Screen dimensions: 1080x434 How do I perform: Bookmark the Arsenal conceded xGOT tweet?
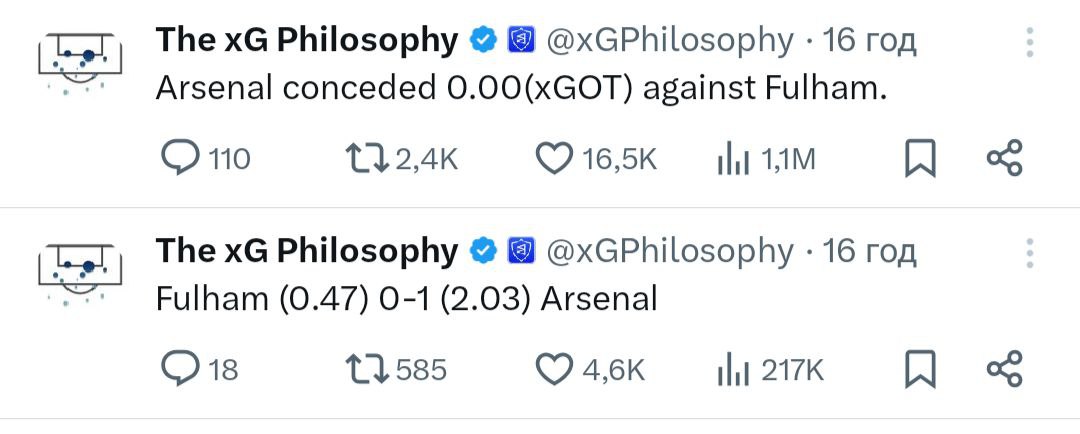(919, 158)
